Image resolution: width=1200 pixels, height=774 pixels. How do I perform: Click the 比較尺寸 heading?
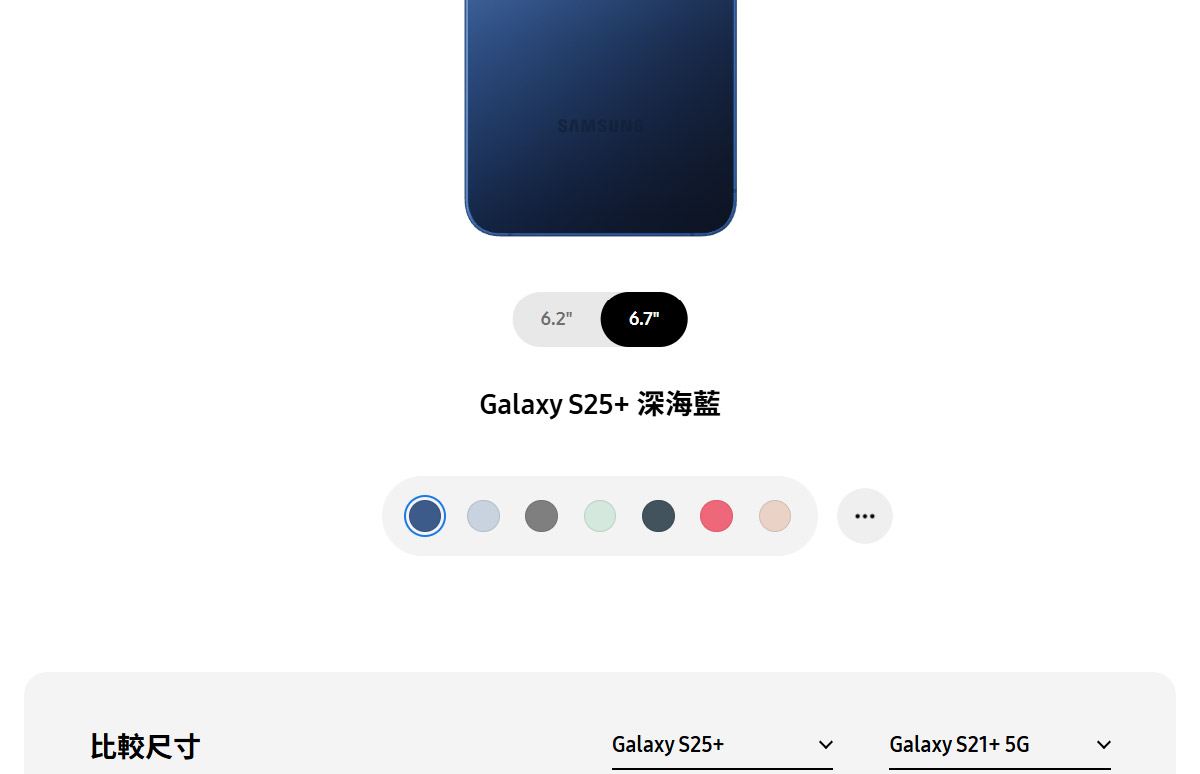point(145,746)
